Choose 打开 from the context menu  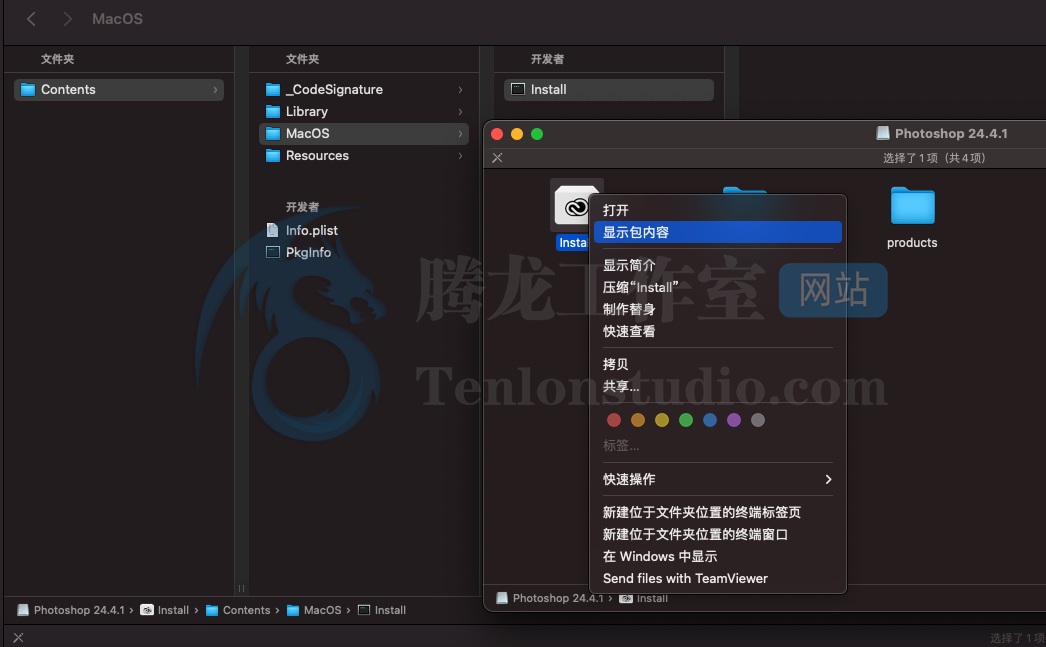click(718, 210)
